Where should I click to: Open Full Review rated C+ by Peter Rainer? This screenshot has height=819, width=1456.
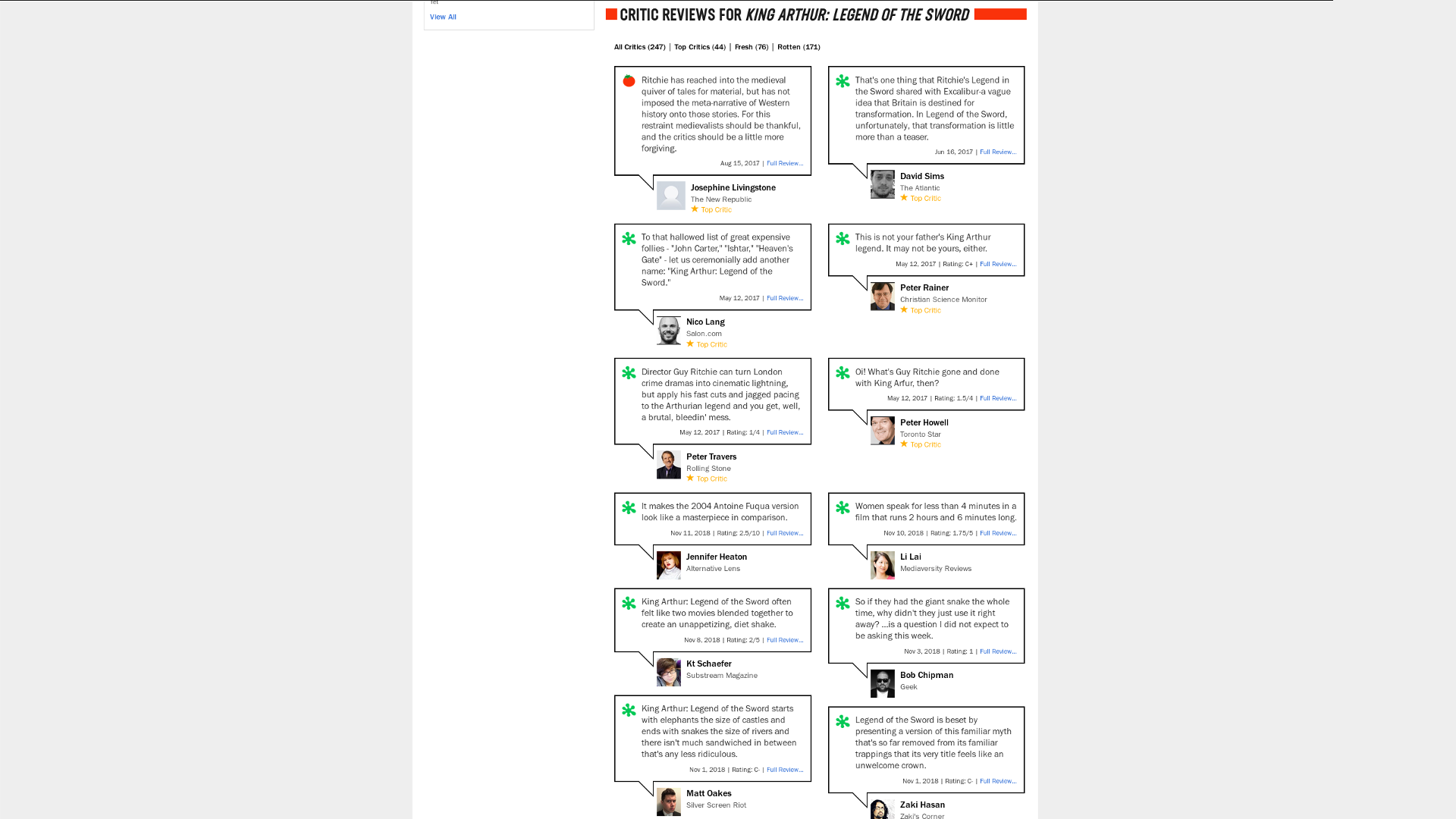(x=998, y=264)
